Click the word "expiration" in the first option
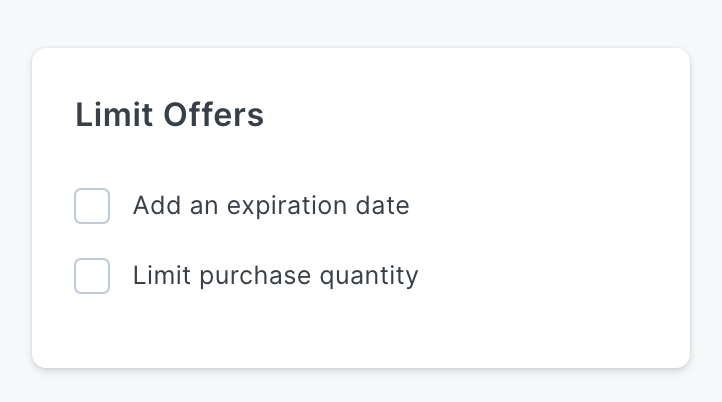722x402 pixels. pyautogui.click(x=289, y=206)
